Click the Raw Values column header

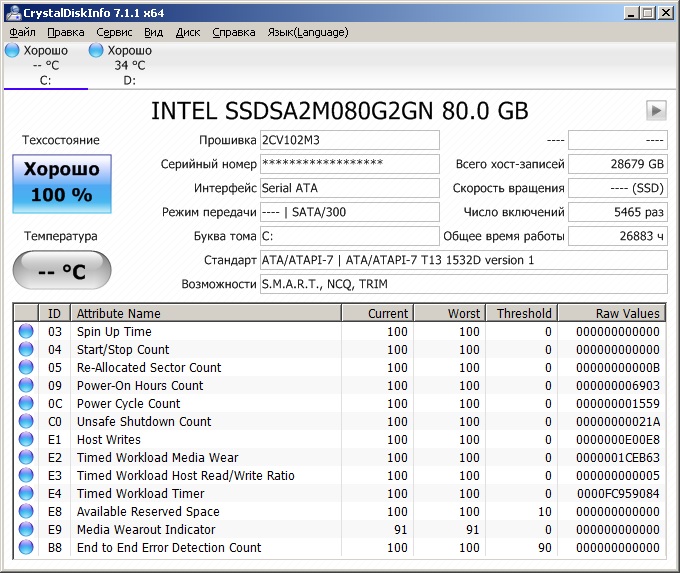coord(611,313)
